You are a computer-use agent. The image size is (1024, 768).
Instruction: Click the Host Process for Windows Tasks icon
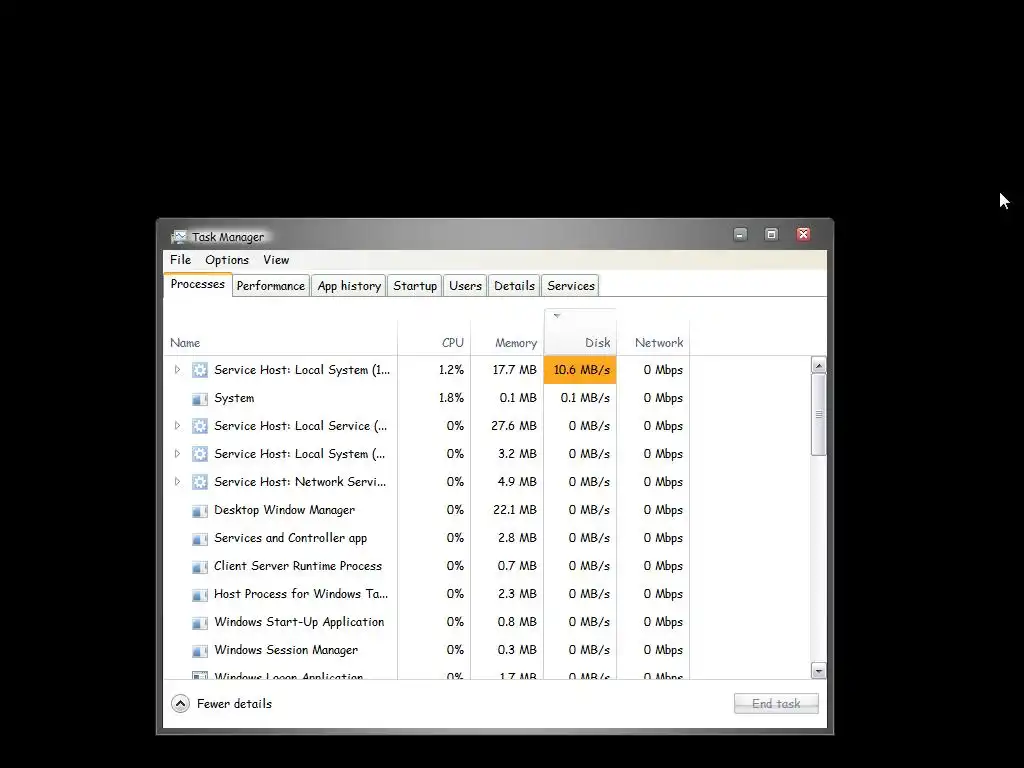pyautogui.click(x=200, y=595)
